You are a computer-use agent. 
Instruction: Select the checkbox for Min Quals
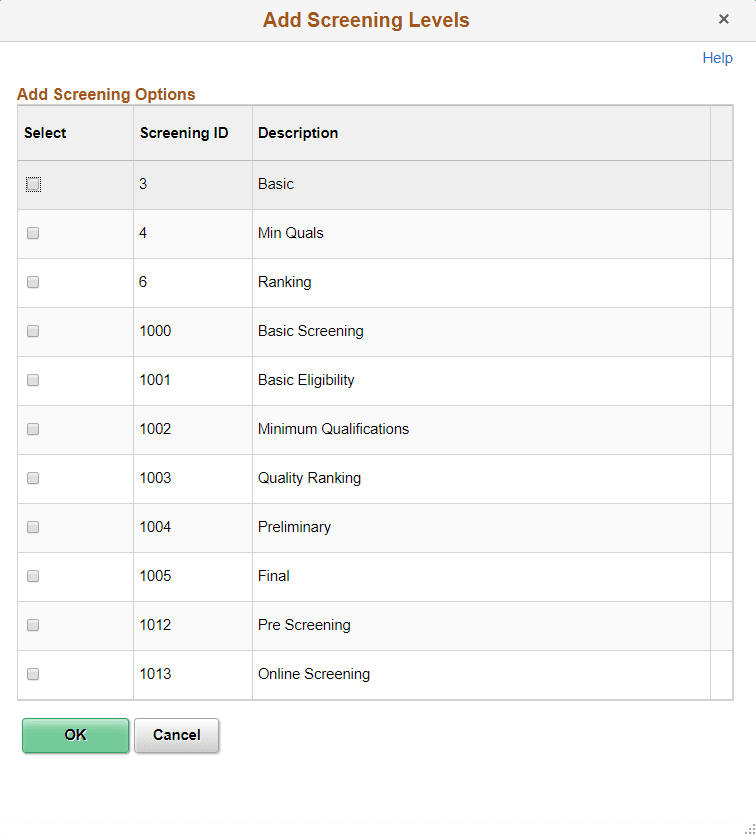[33, 233]
